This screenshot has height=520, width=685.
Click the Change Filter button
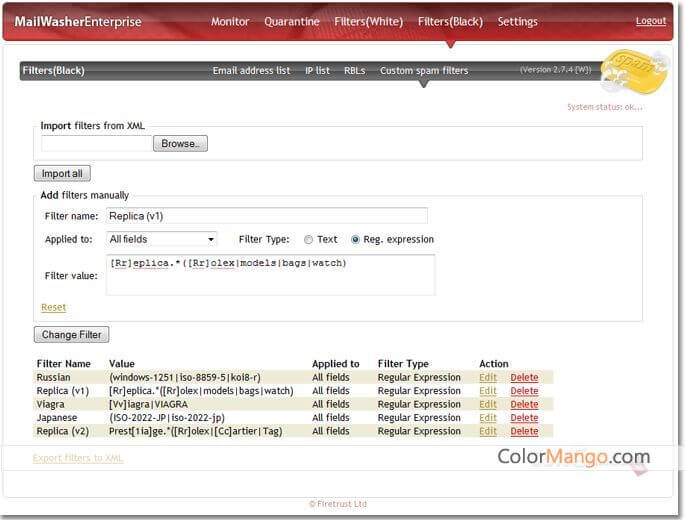[x=71, y=335]
